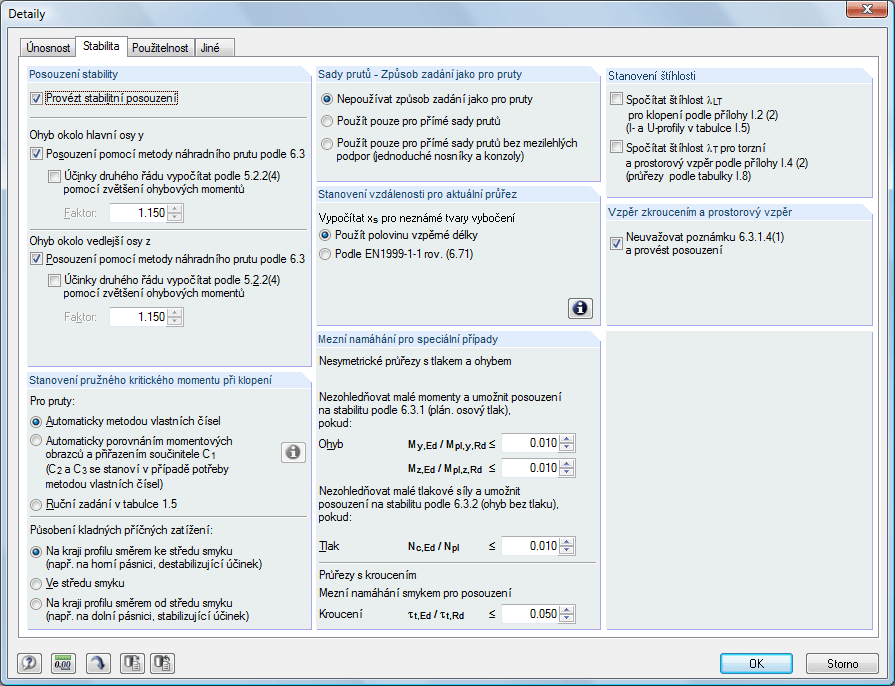Click Faktor field under hlavní osy y
895x686 pixels.
139,213
